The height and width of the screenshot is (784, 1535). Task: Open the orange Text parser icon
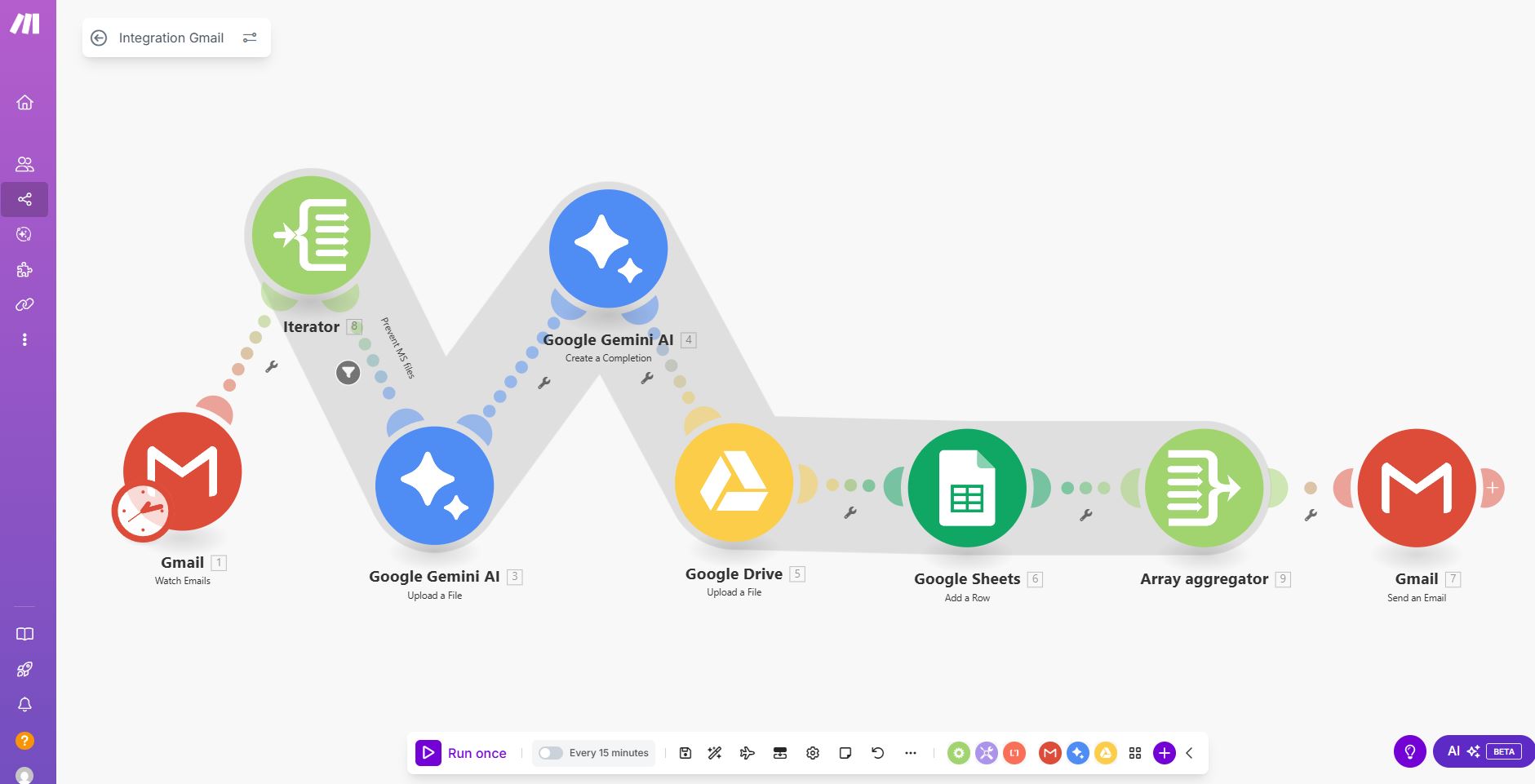1014,753
